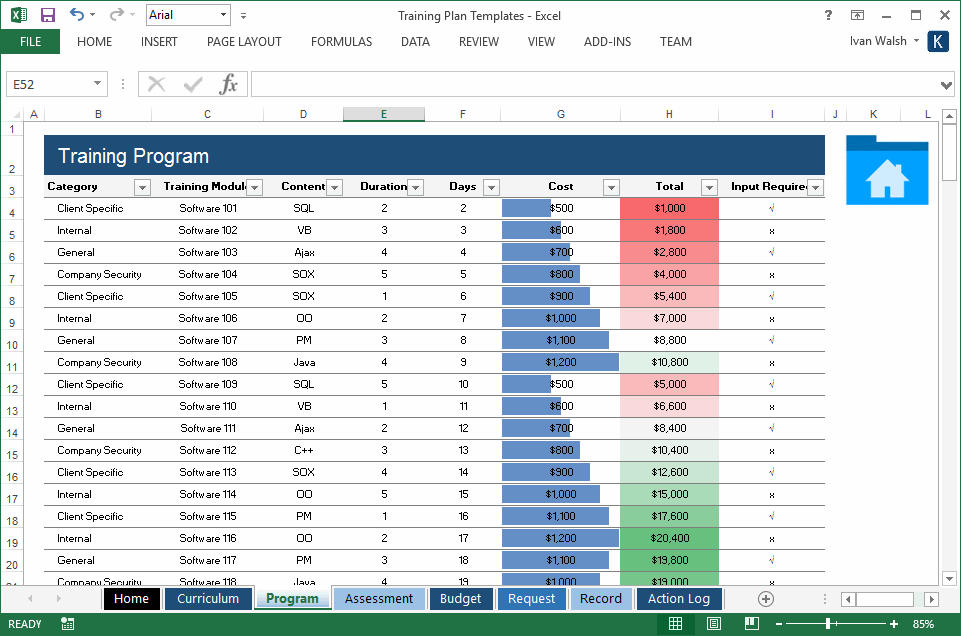Open Excel Help with the question mark icon
961x636 pixels.
pyautogui.click(x=827, y=15)
